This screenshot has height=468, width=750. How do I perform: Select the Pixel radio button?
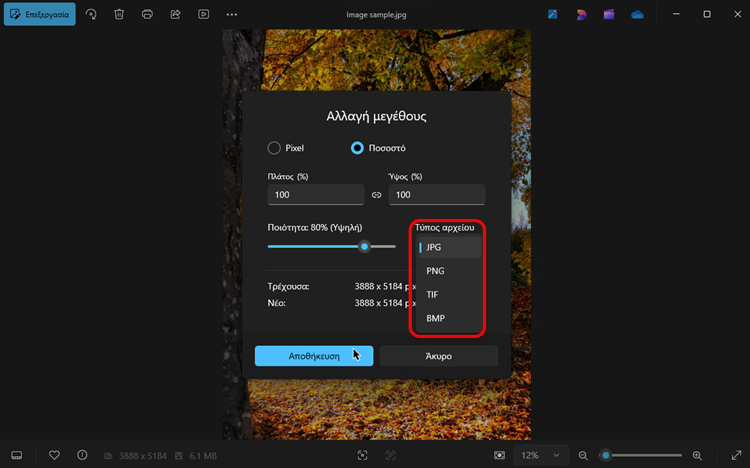coord(274,148)
